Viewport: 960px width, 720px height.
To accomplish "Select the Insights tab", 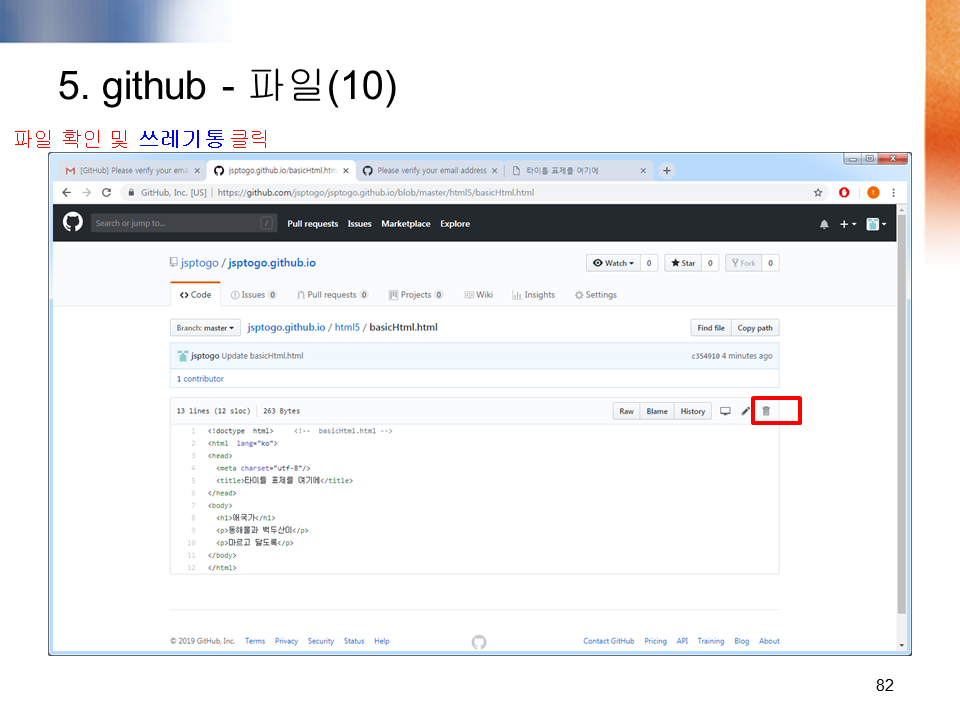I will pos(533,294).
